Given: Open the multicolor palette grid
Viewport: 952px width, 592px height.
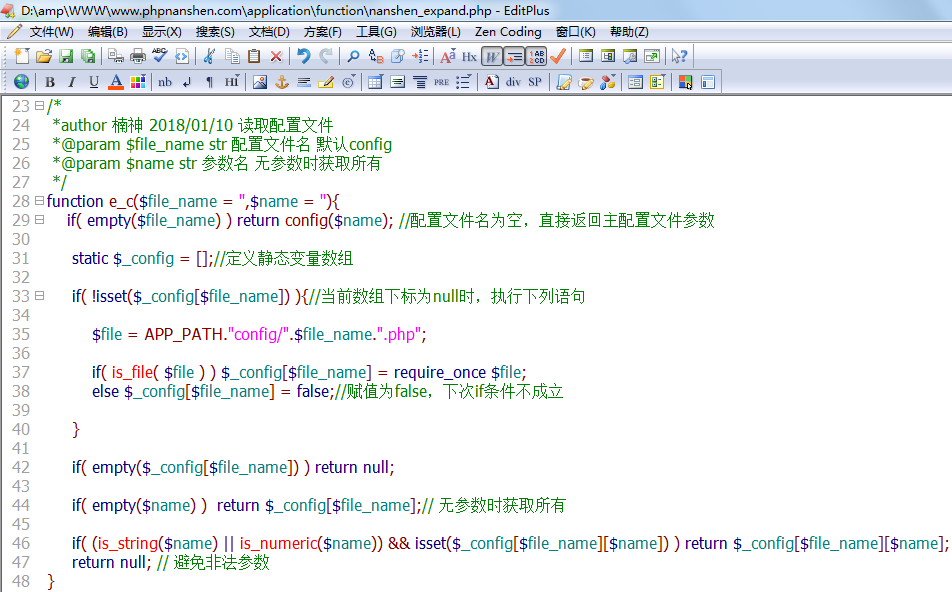Looking at the screenshot, I should [138, 82].
